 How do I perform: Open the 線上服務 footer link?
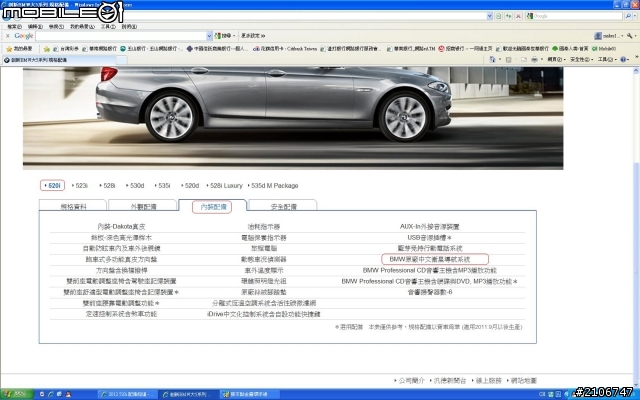(487, 380)
